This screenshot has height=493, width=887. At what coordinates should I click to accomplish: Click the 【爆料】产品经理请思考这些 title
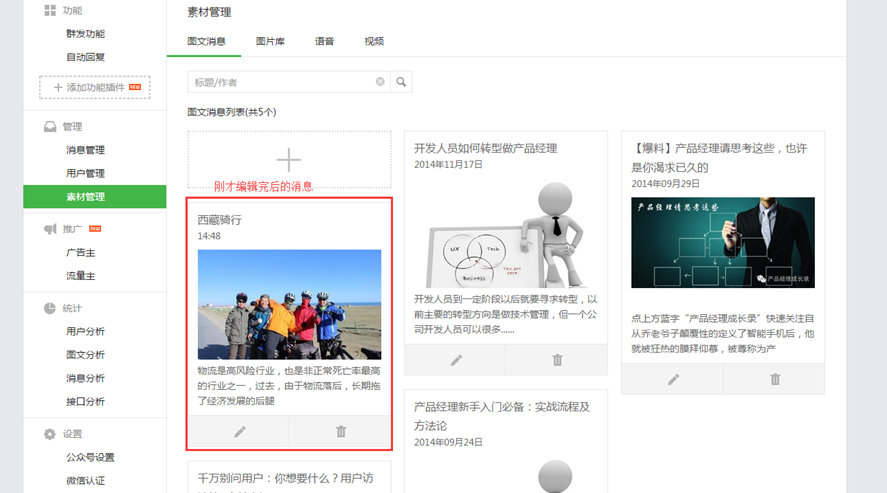point(719,158)
